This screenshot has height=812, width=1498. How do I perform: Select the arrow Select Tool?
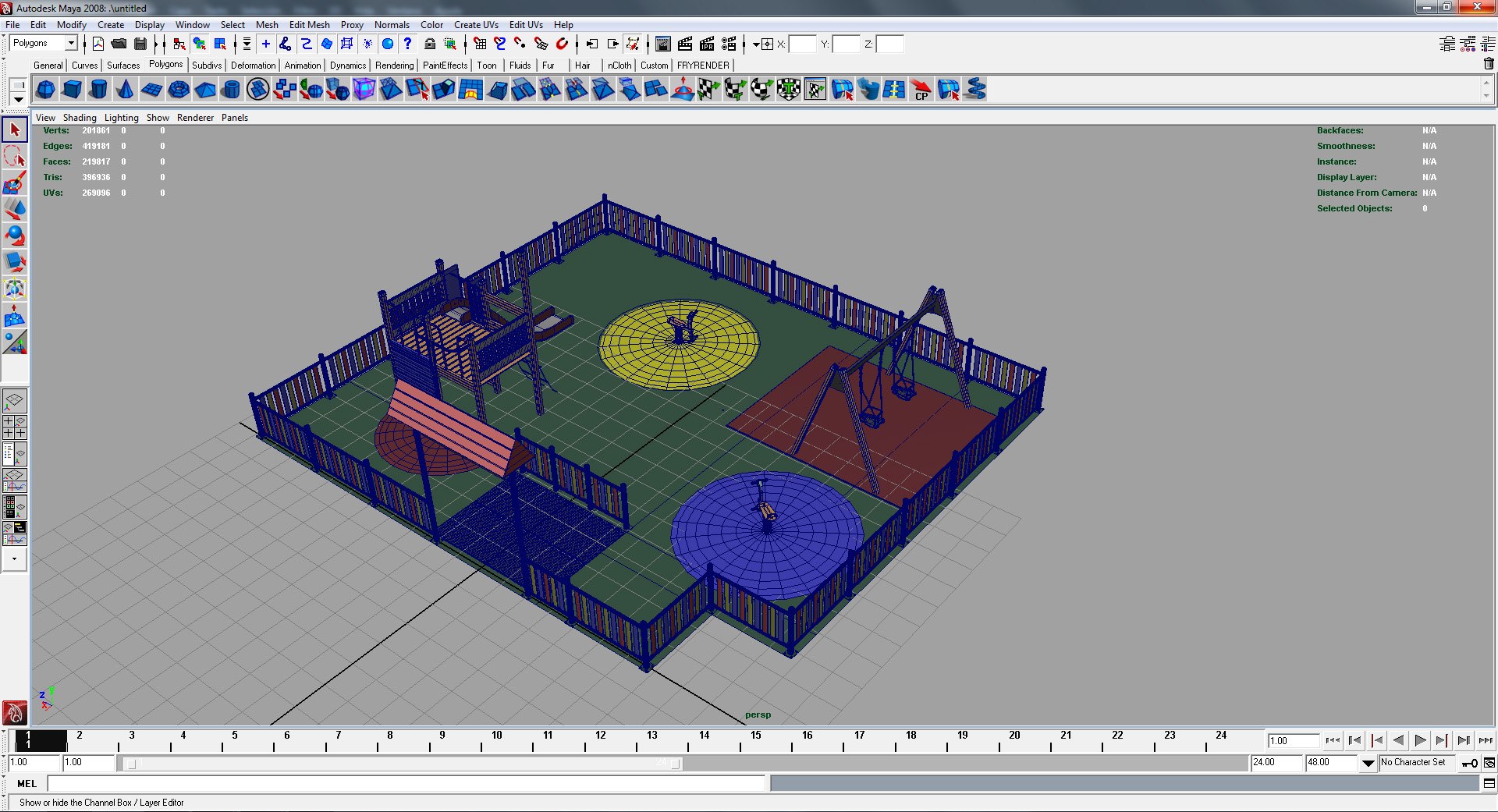coord(15,129)
